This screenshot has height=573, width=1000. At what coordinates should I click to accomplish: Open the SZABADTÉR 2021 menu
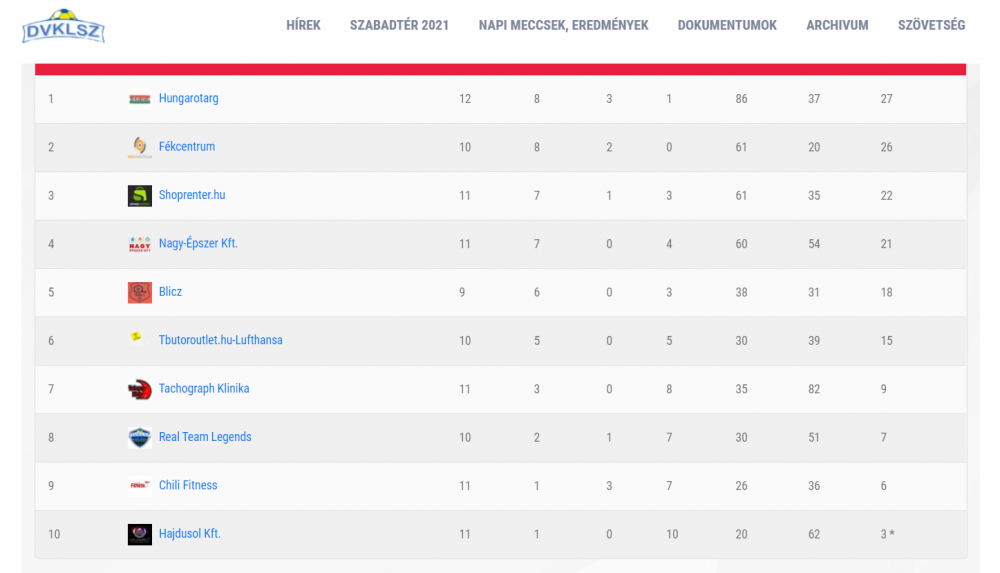click(x=399, y=26)
